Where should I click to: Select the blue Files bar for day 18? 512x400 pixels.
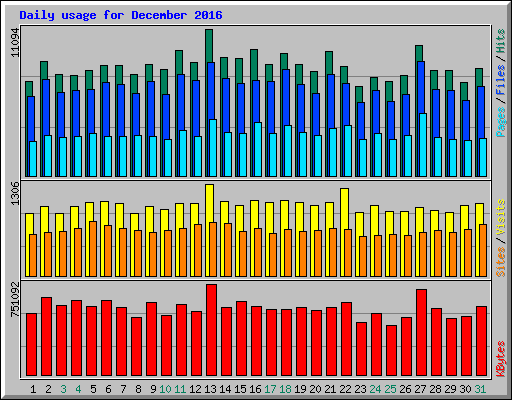click(x=286, y=97)
